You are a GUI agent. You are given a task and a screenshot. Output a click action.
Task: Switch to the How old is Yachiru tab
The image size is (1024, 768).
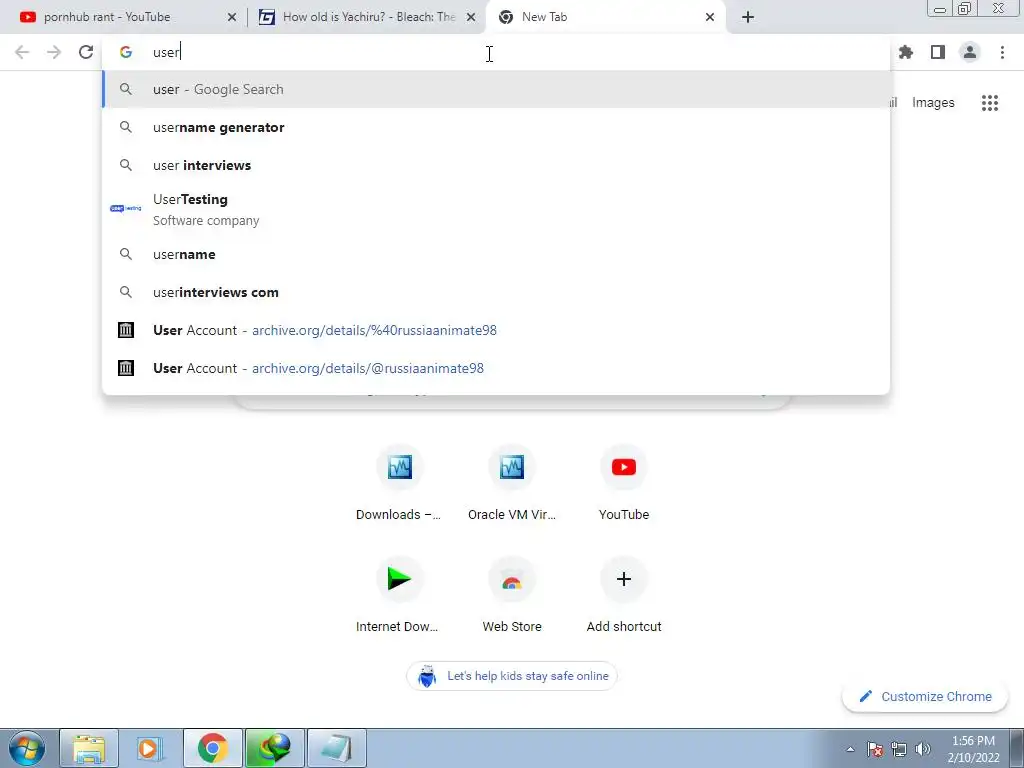[x=366, y=17]
